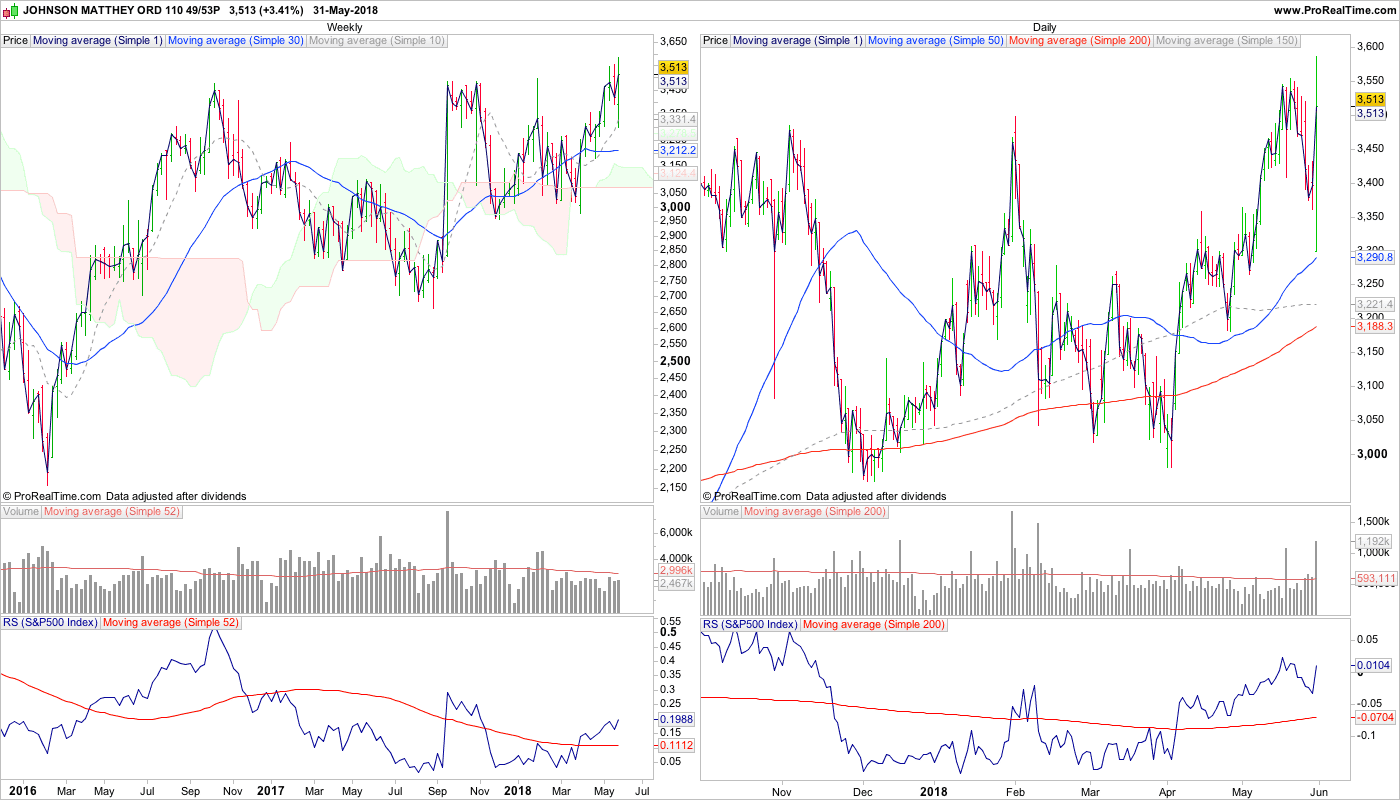Click the Weekly timeframe label
The width and height of the screenshot is (1400, 800).
tap(345, 27)
